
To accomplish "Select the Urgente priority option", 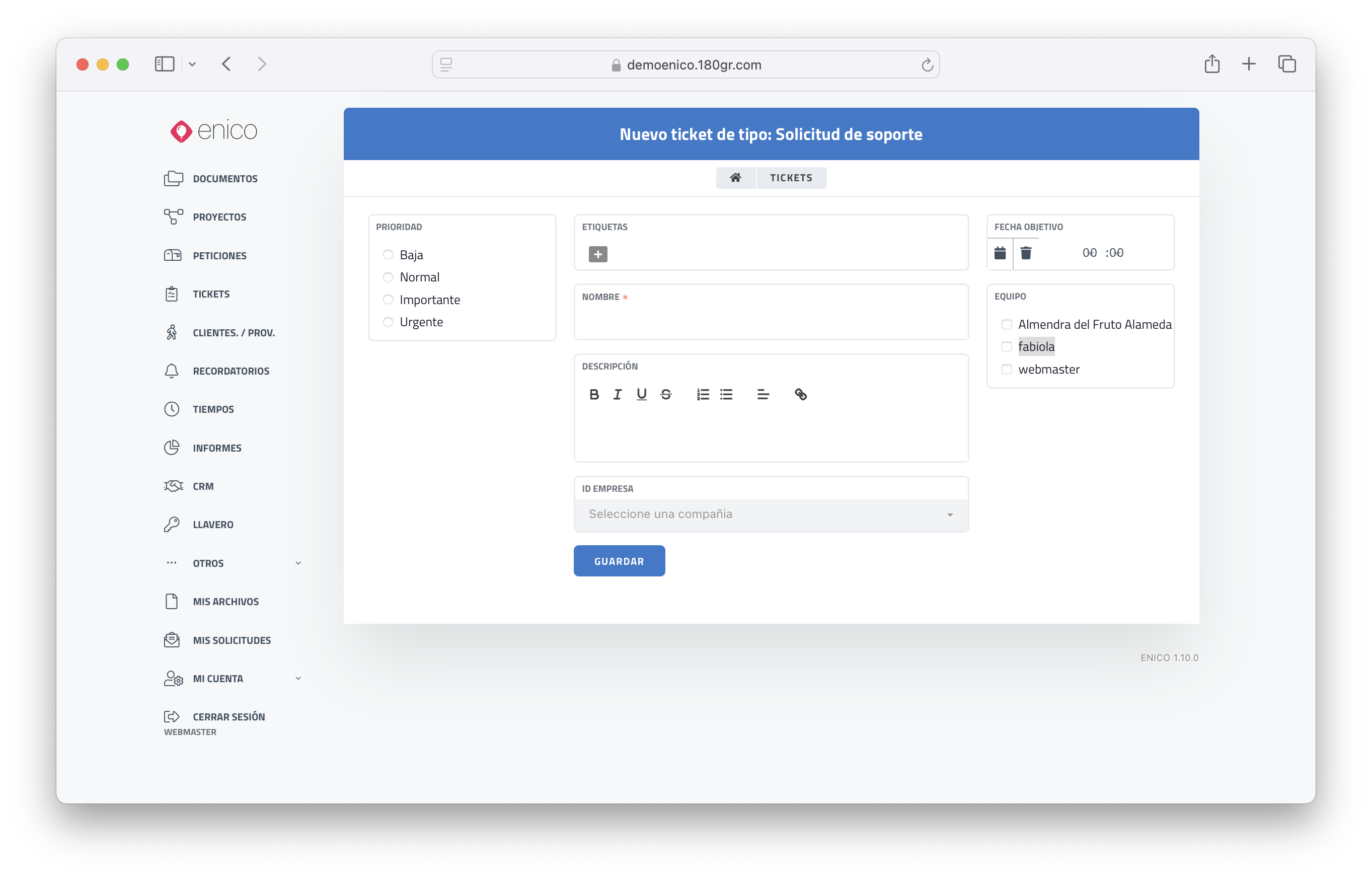I will [x=388, y=322].
